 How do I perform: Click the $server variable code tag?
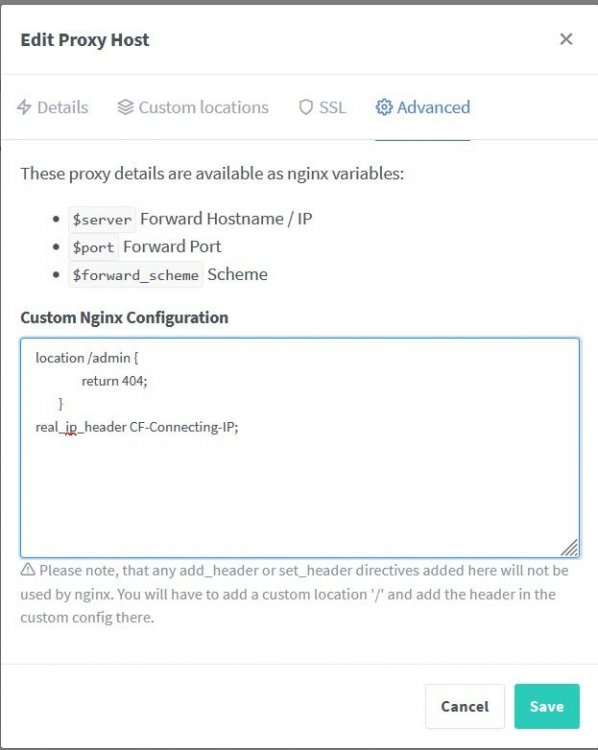(102, 220)
